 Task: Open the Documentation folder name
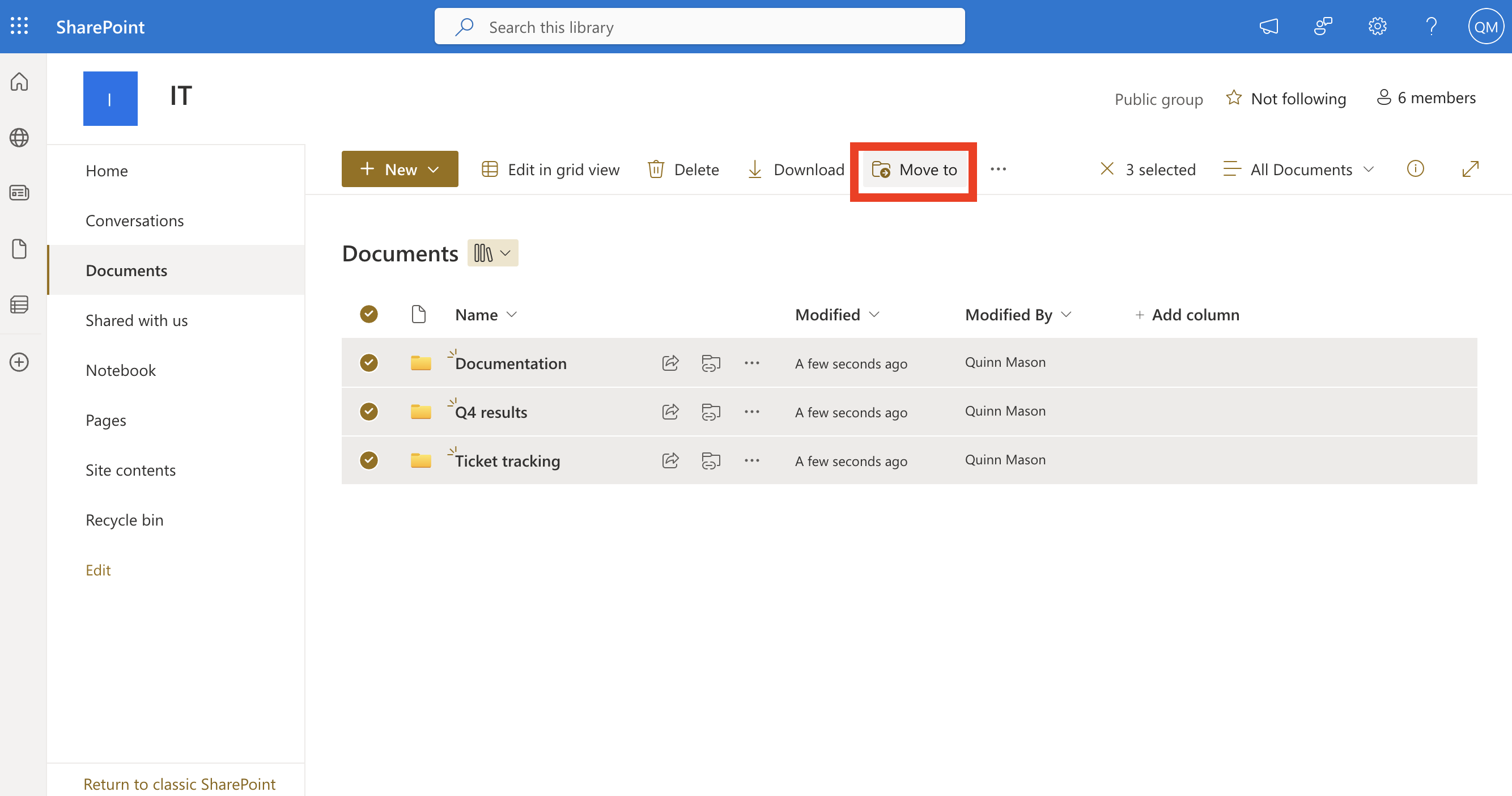[511, 363]
